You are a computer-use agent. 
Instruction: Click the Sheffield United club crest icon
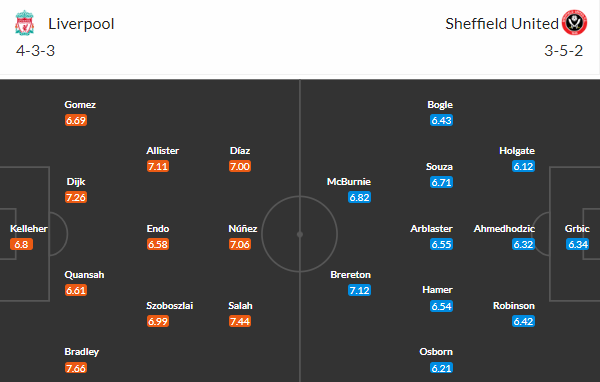point(574,23)
